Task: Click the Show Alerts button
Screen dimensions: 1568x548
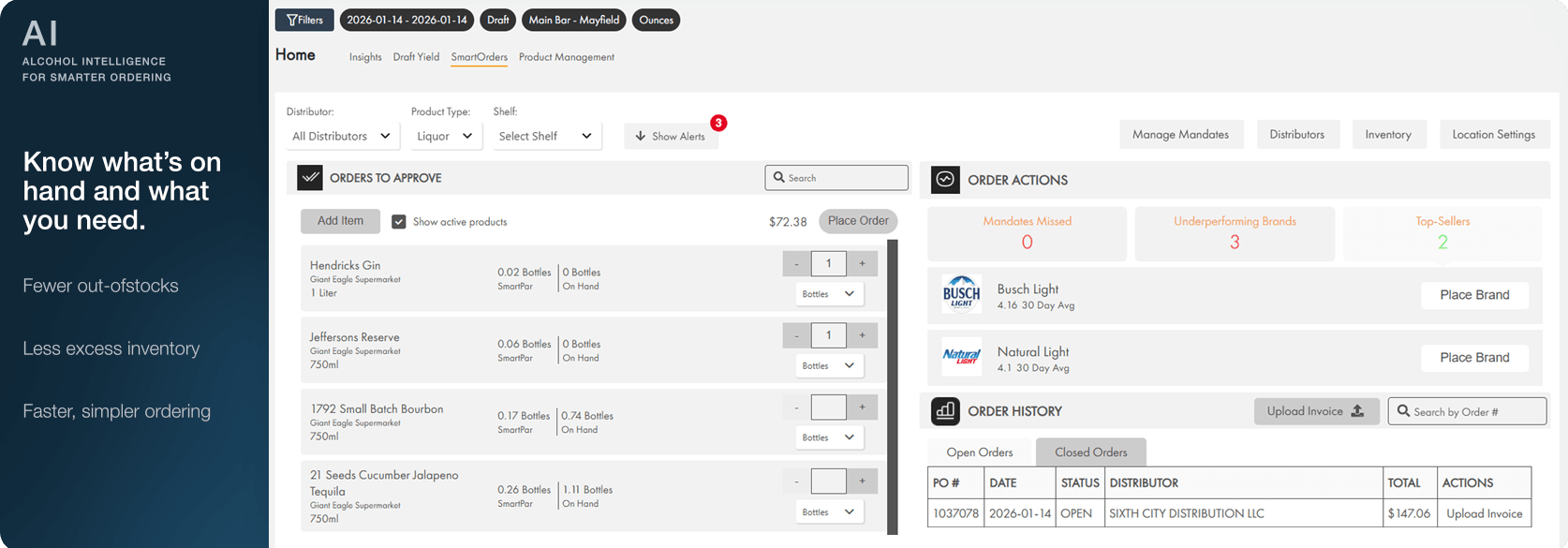Action: pyautogui.click(x=671, y=136)
